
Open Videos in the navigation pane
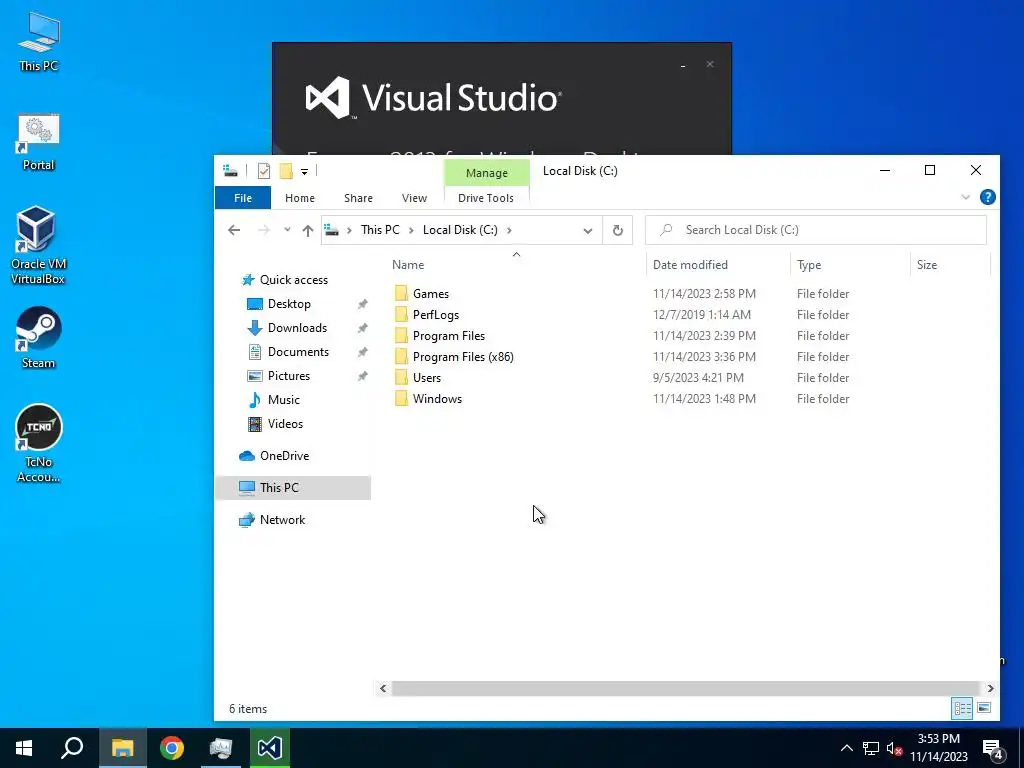pyautogui.click(x=285, y=424)
